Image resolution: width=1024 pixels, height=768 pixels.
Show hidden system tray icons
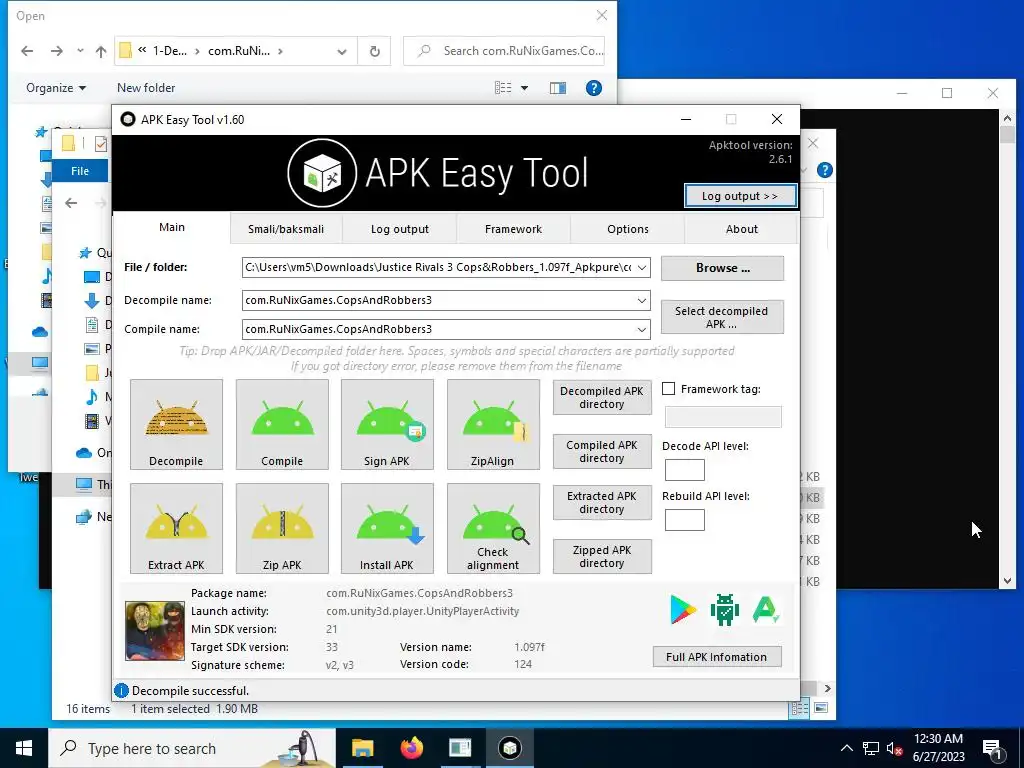click(846, 748)
